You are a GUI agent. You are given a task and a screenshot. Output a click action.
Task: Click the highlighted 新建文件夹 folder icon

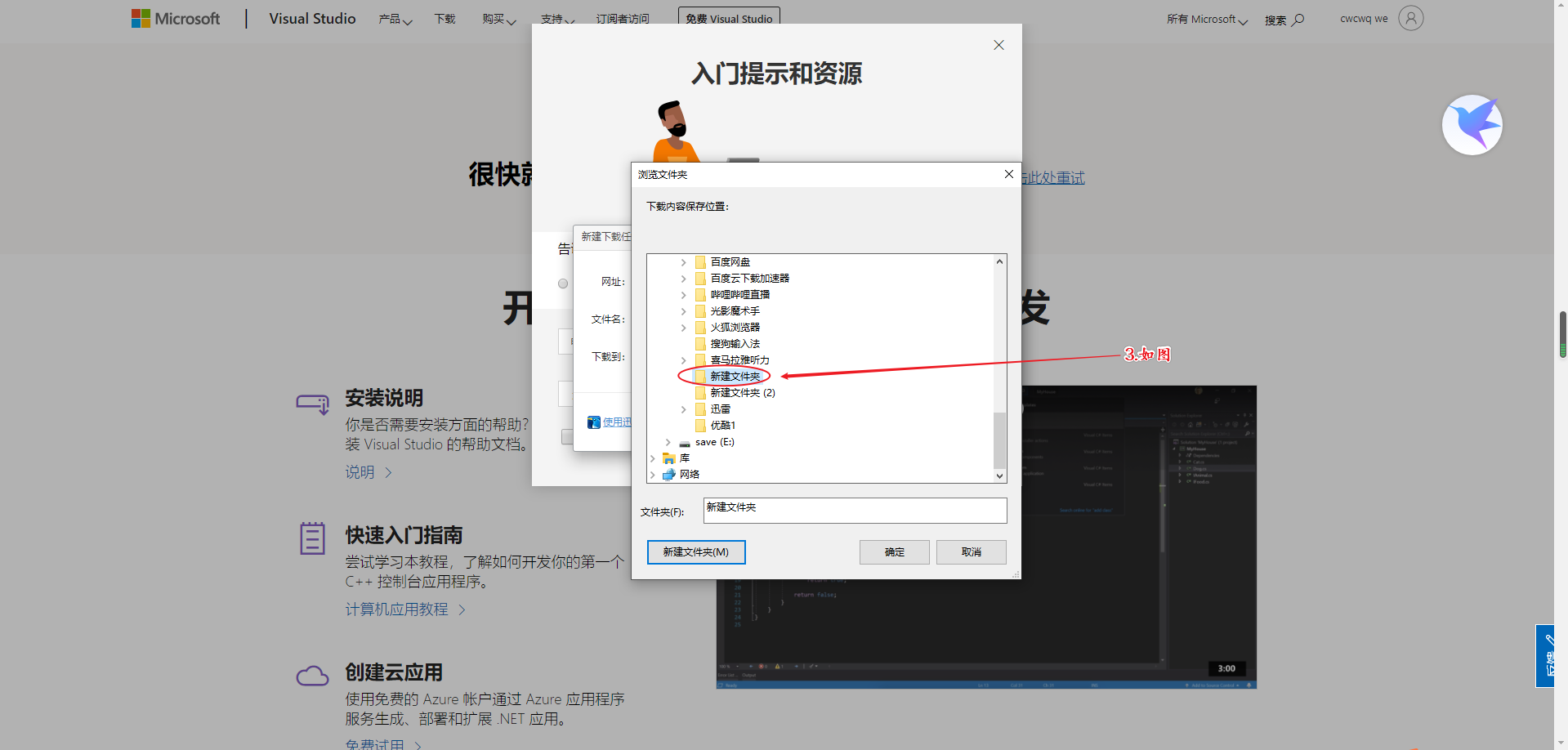702,376
